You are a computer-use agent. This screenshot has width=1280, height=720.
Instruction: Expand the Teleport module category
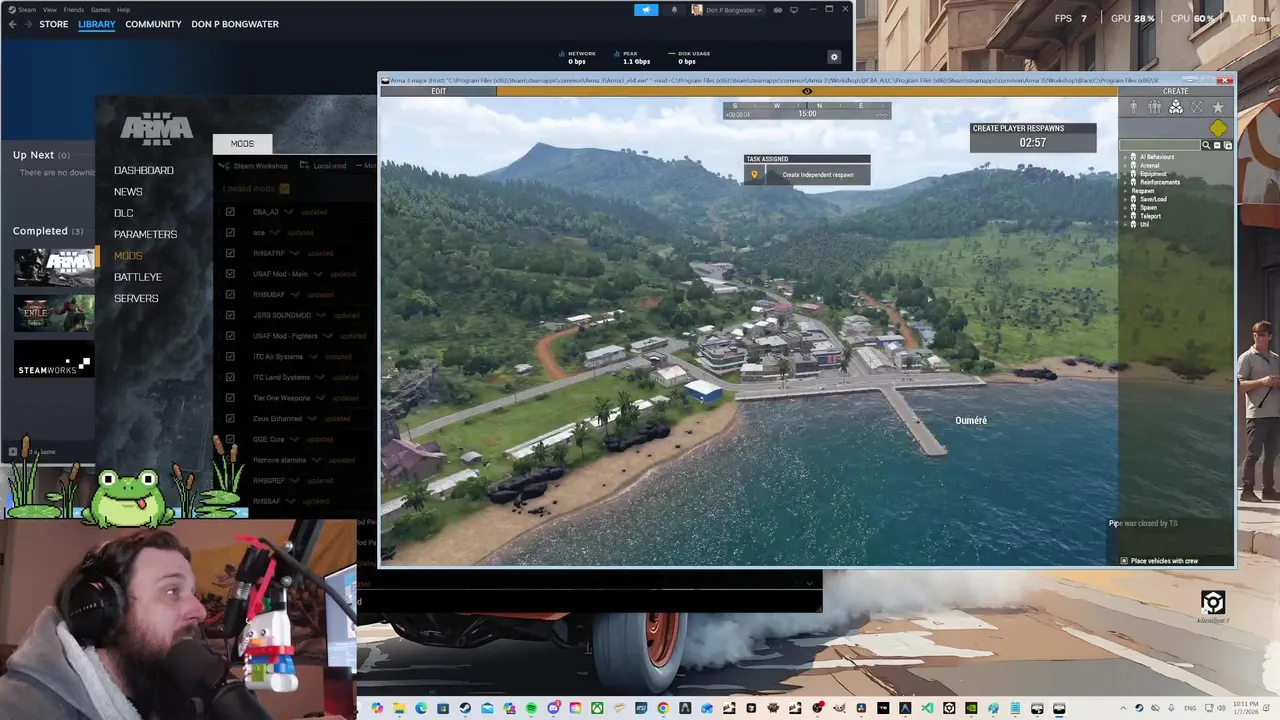(x=1125, y=216)
